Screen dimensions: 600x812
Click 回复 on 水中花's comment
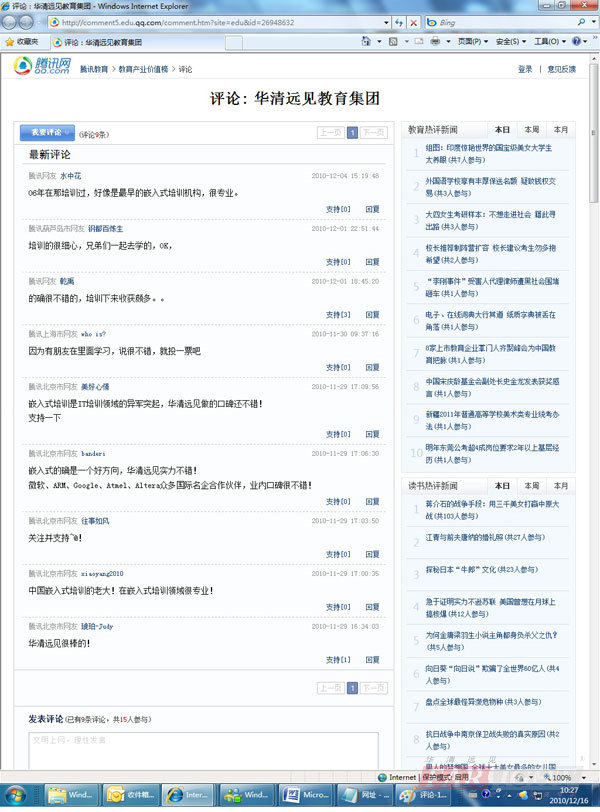[372, 209]
